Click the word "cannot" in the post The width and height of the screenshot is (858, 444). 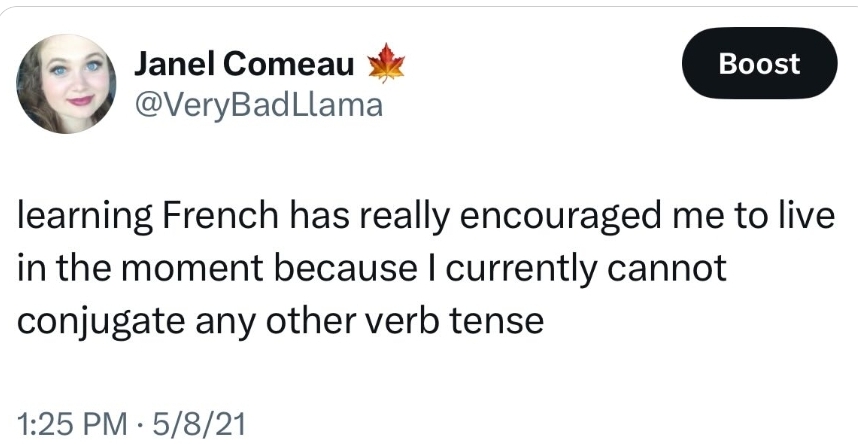[665, 269]
